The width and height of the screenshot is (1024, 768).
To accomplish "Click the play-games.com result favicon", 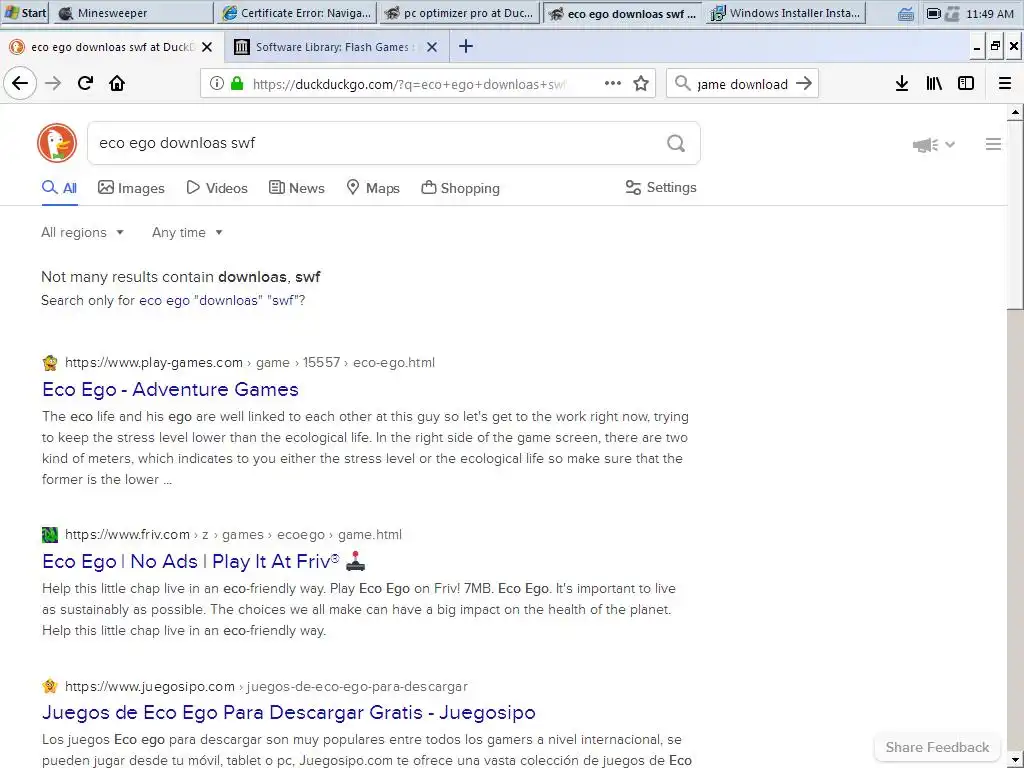I will click(x=50, y=362).
